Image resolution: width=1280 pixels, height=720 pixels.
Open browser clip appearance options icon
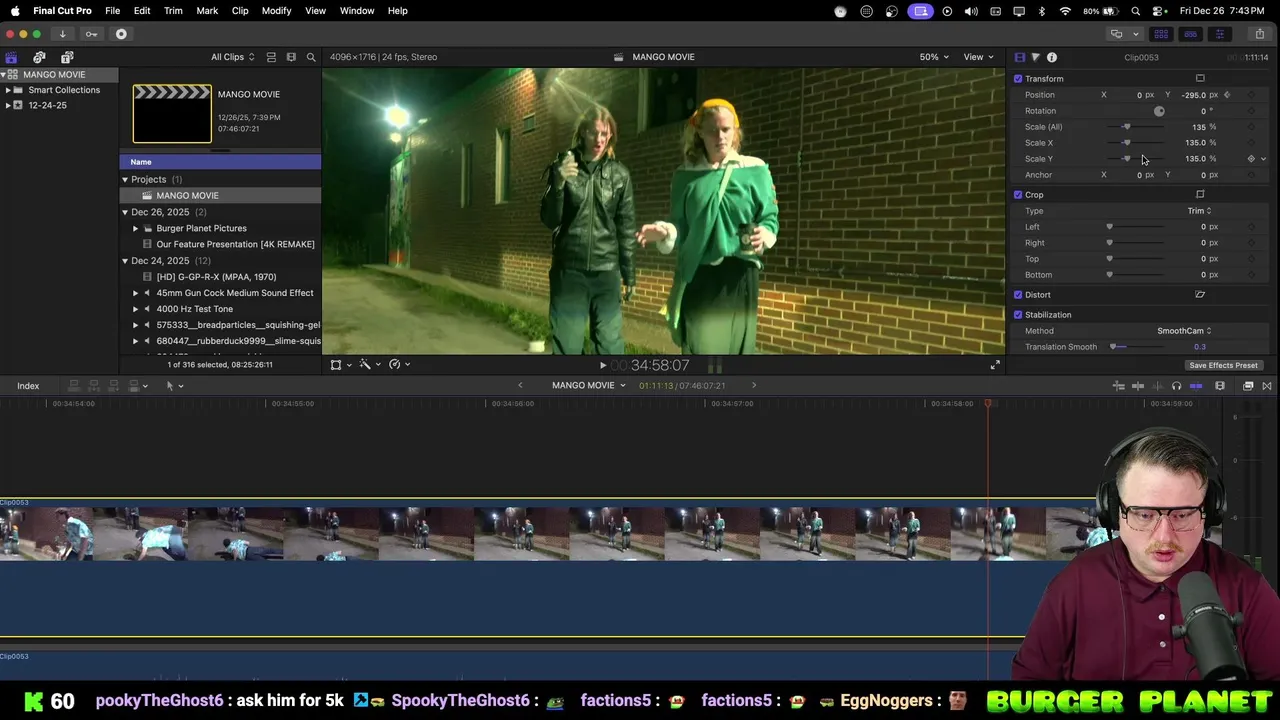291,57
